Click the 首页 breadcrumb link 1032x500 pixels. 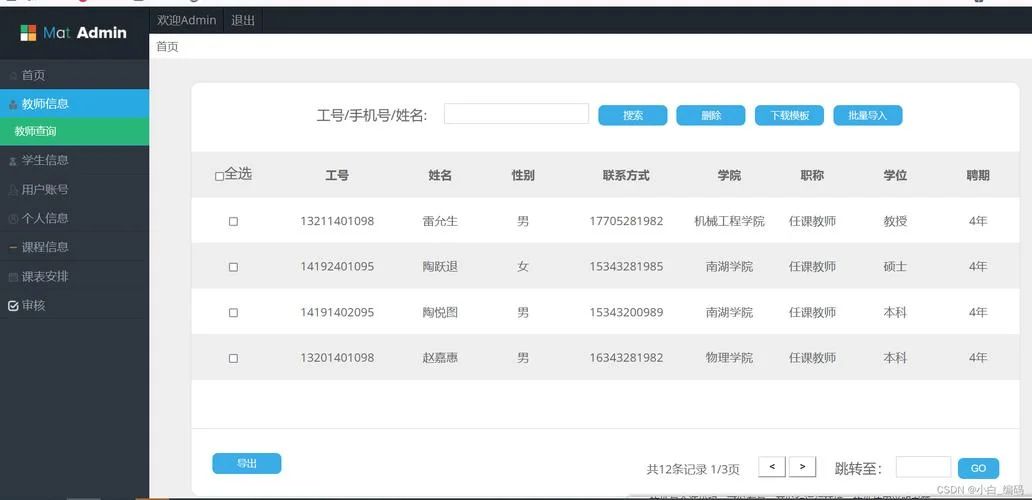tap(167, 47)
